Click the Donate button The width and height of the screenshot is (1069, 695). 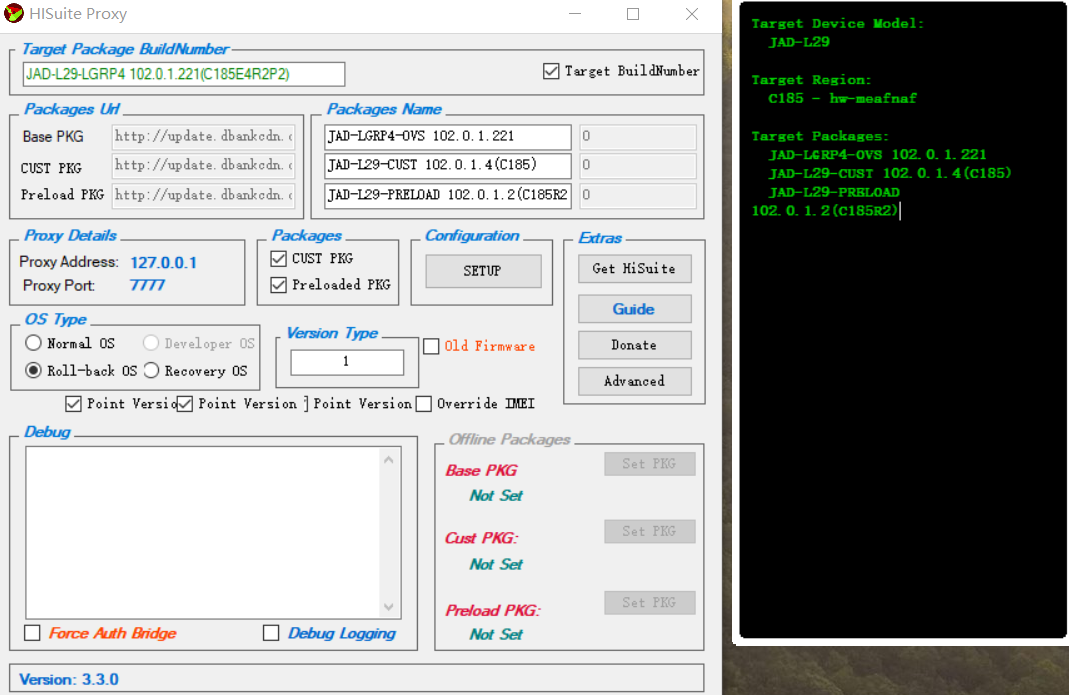coord(635,345)
